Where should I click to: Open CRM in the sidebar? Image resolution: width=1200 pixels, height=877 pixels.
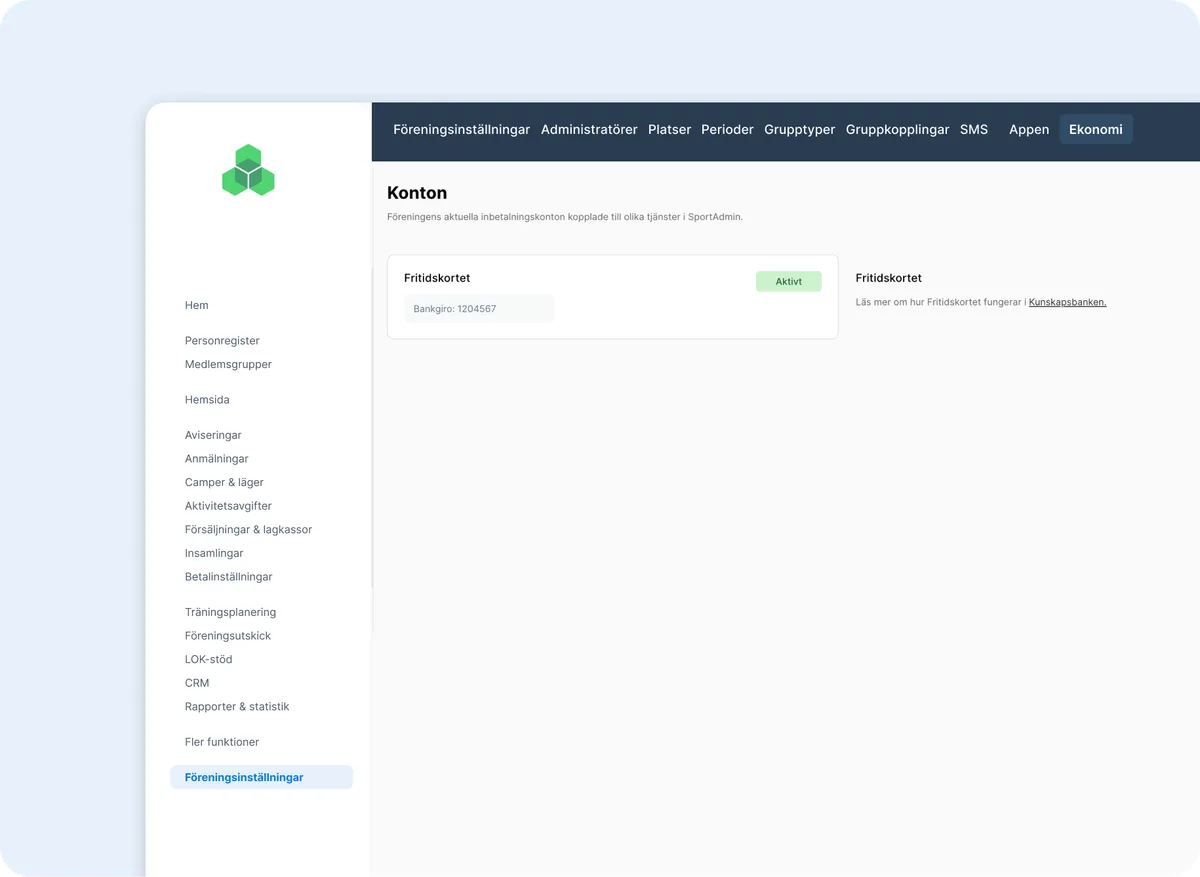click(x=197, y=683)
